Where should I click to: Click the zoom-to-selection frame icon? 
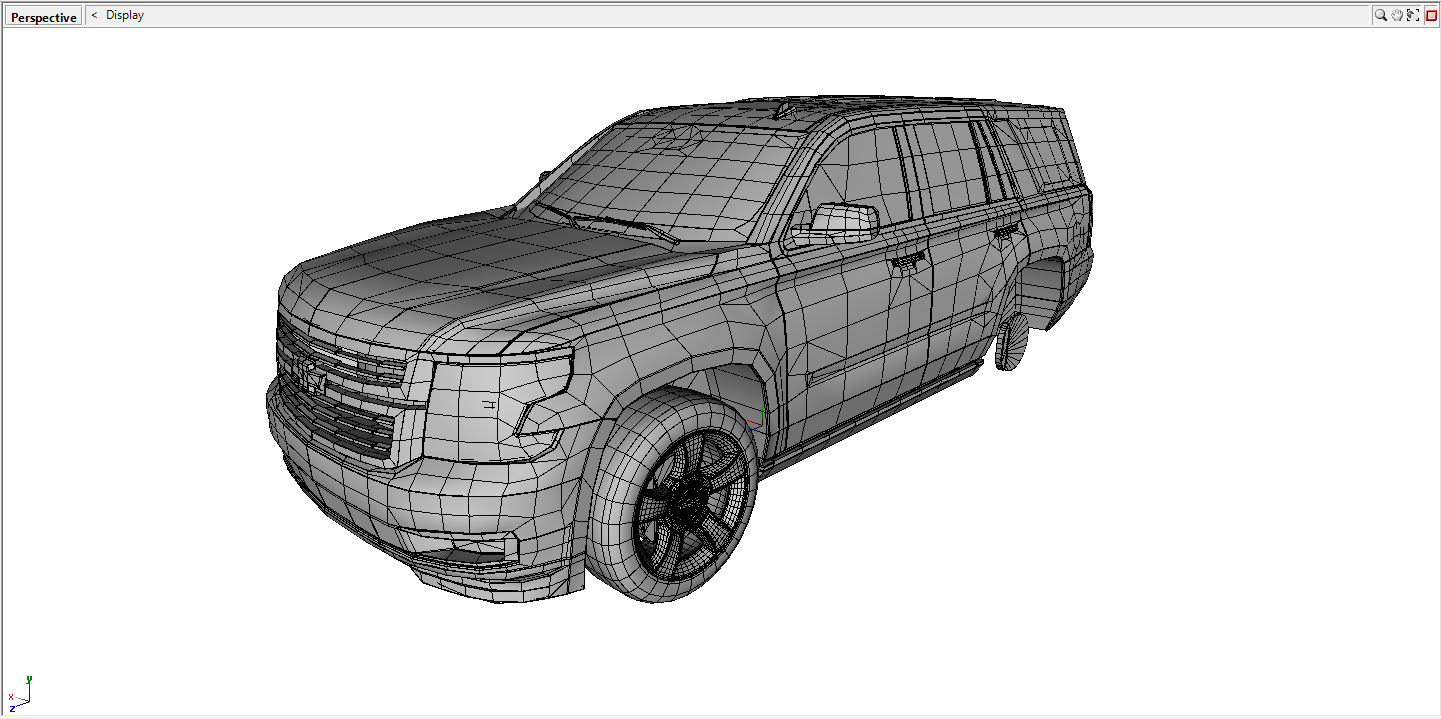(1413, 15)
